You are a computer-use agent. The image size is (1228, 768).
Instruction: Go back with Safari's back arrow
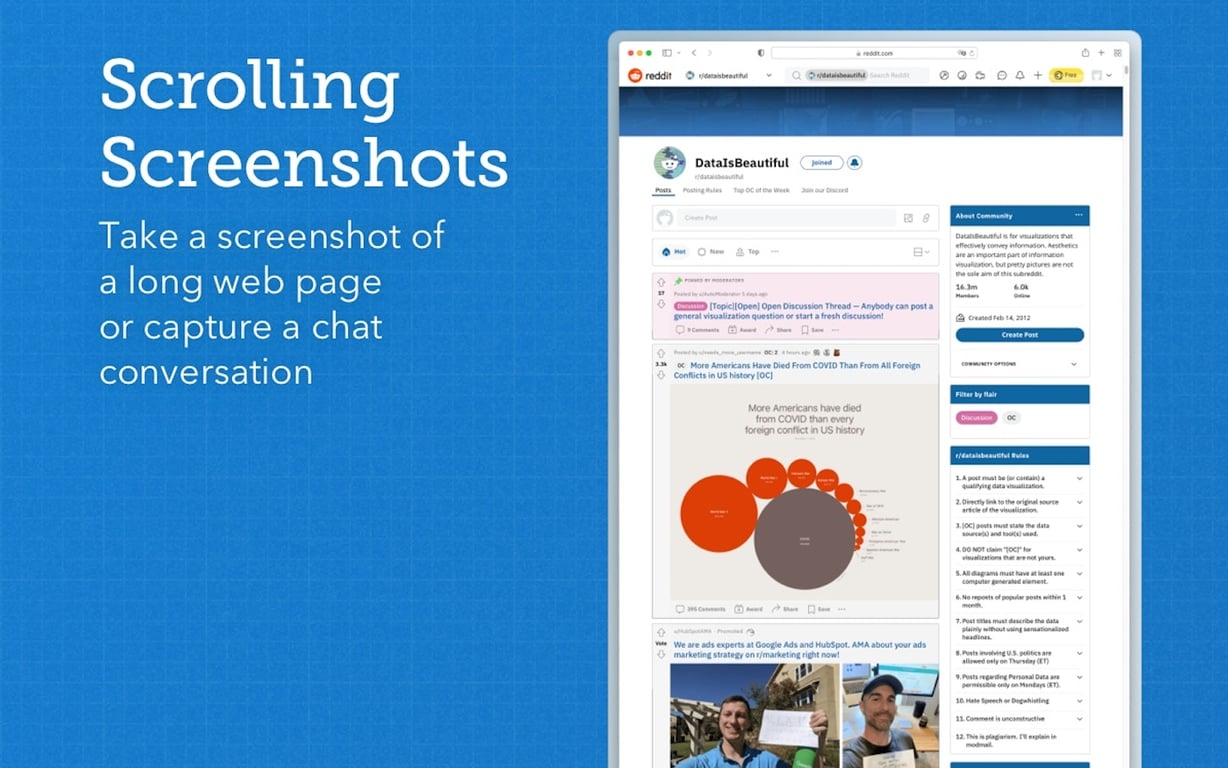click(x=693, y=52)
